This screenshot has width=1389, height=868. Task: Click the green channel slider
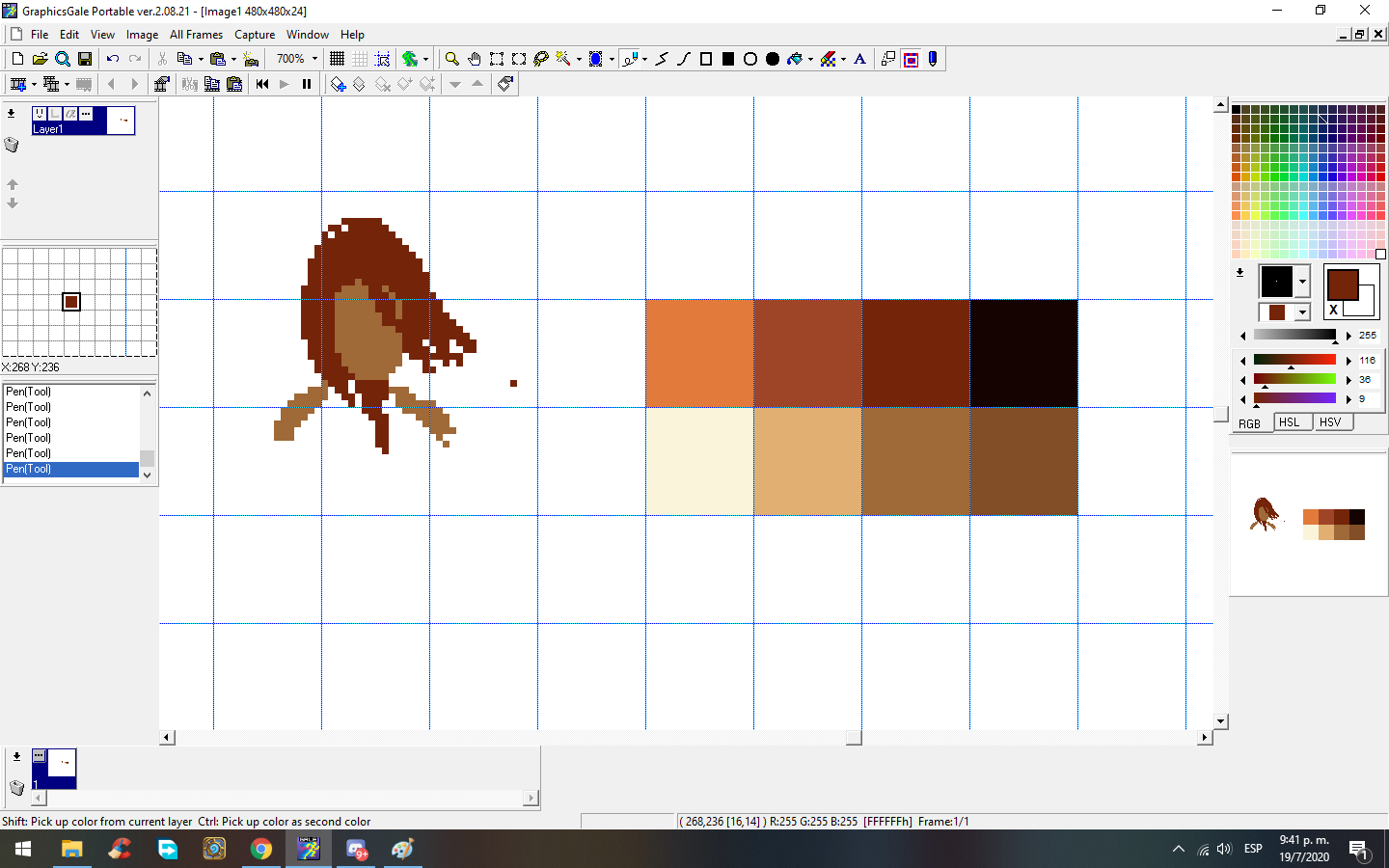tap(1294, 379)
